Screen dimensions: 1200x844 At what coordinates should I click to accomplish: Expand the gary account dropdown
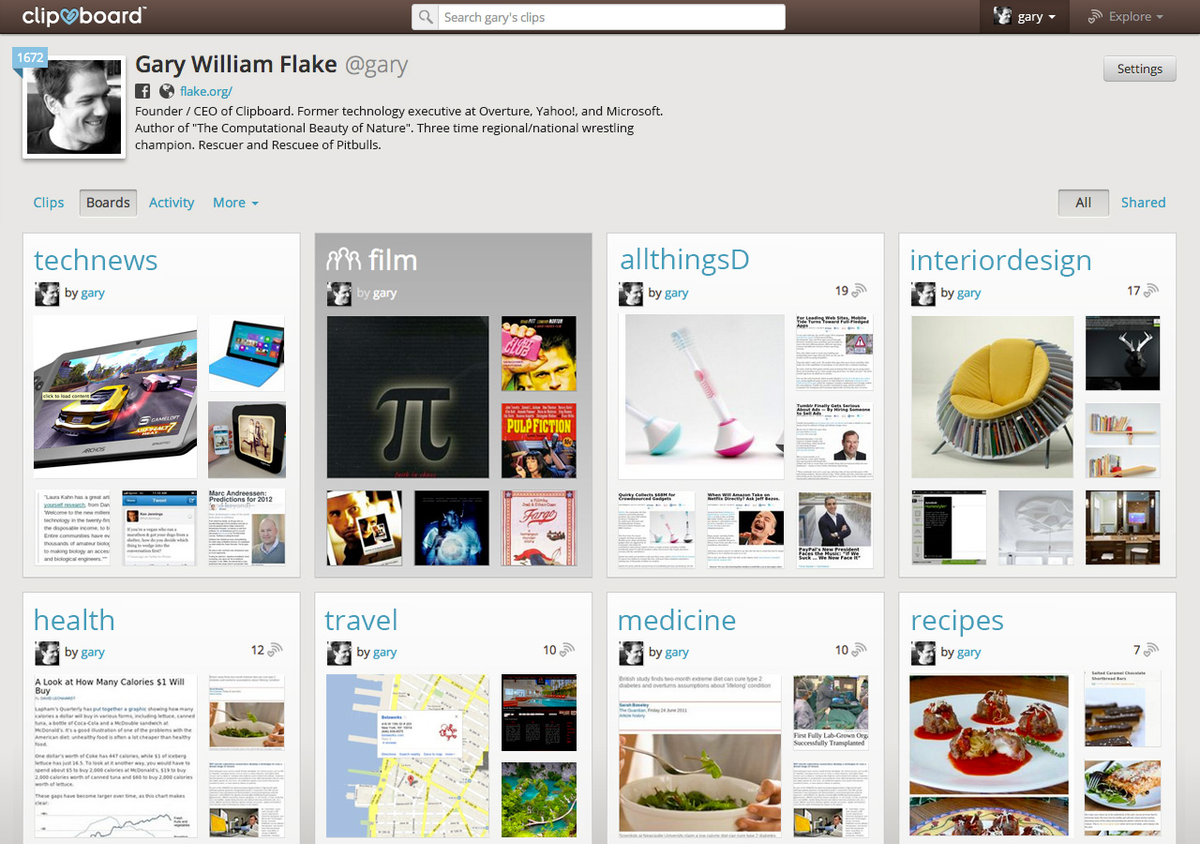(x=1024, y=16)
